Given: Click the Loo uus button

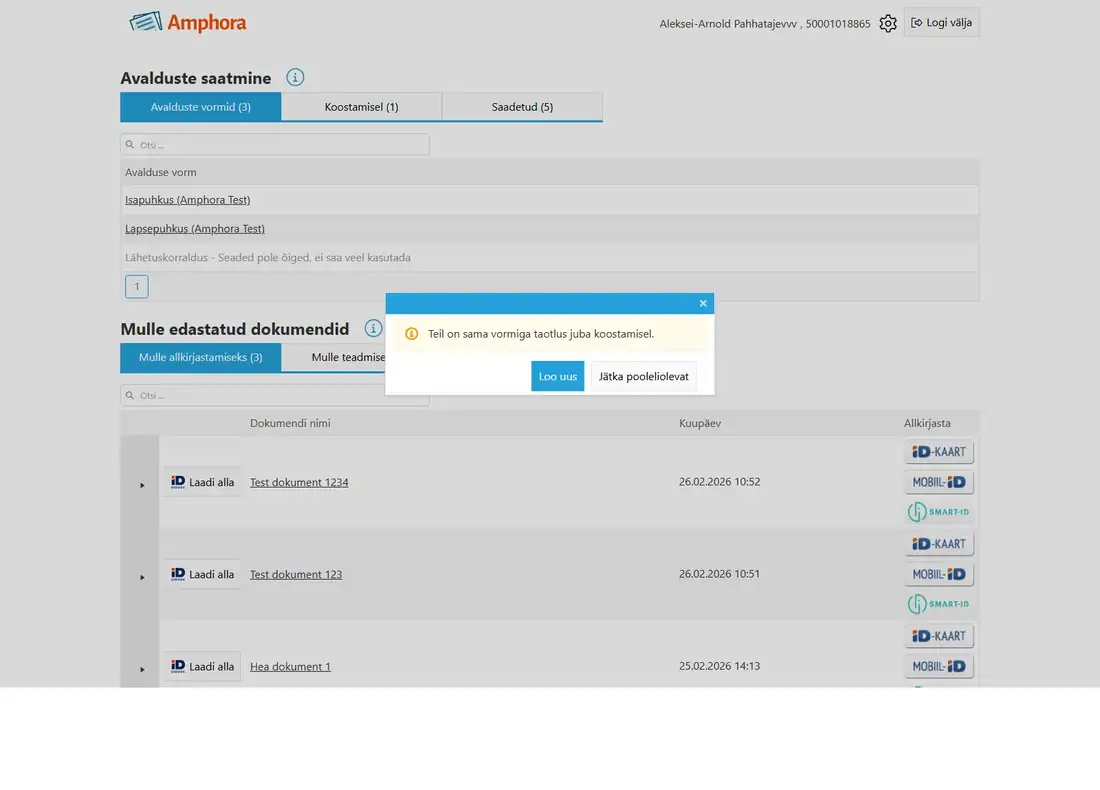Looking at the screenshot, I should [x=558, y=376].
